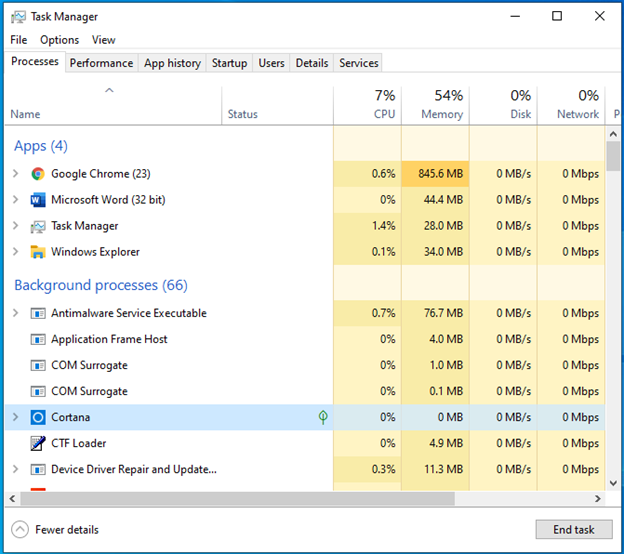Switch to the Performance tab

pyautogui.click(x=101, y=63)
